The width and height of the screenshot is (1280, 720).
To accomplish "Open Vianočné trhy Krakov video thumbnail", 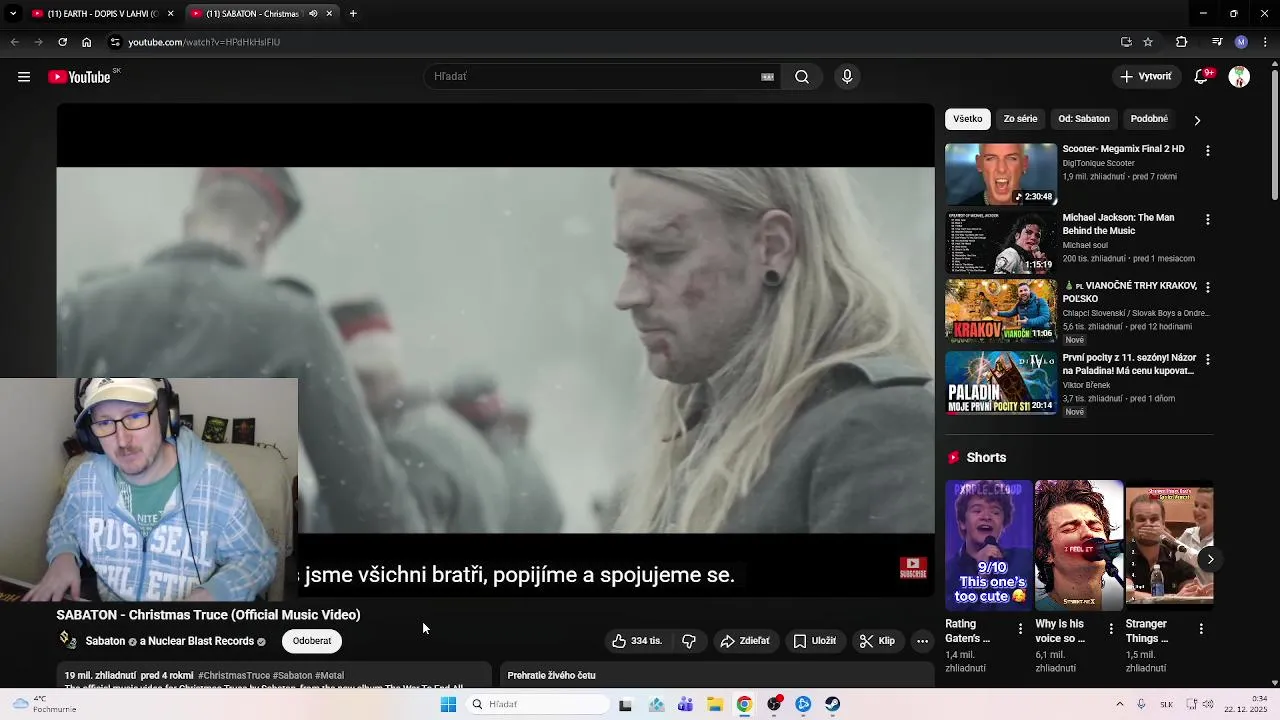I will click(1001, 311).
